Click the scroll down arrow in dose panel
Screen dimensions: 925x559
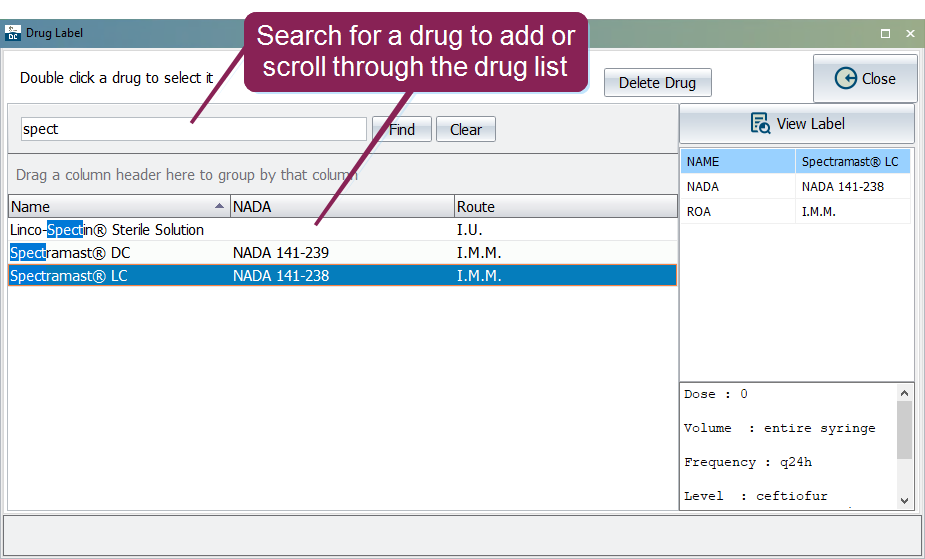904,501
